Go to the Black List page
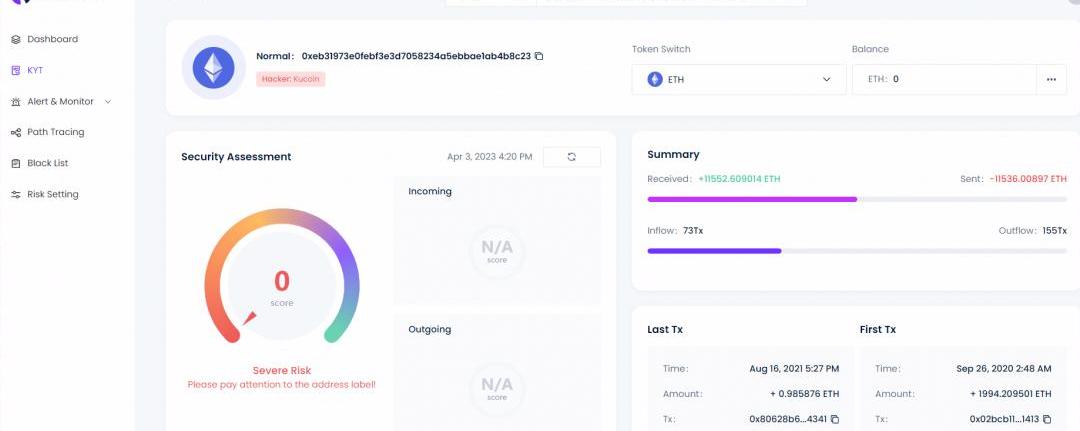Image resolution: width=1080 pixels, height=431 pixels. pyautogui.click(x=47, y=163)
